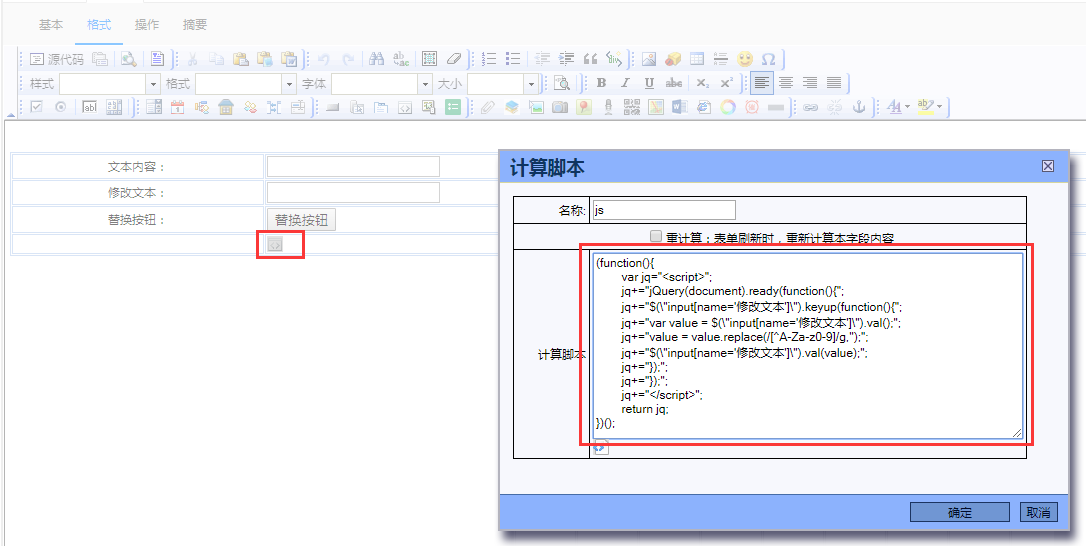Click the 名称 name input field

[664, 210]
